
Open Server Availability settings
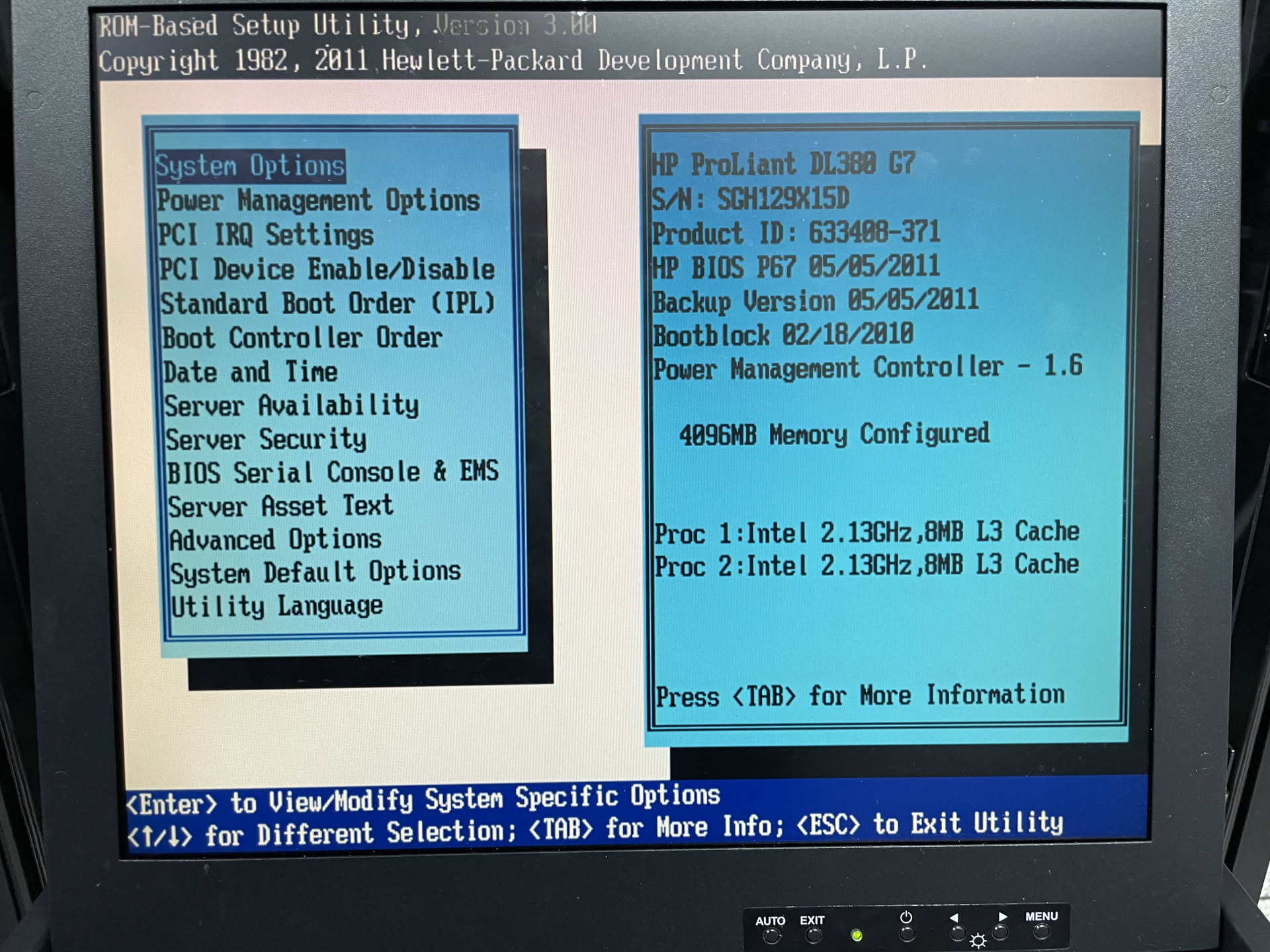click(x=292, y=406)
